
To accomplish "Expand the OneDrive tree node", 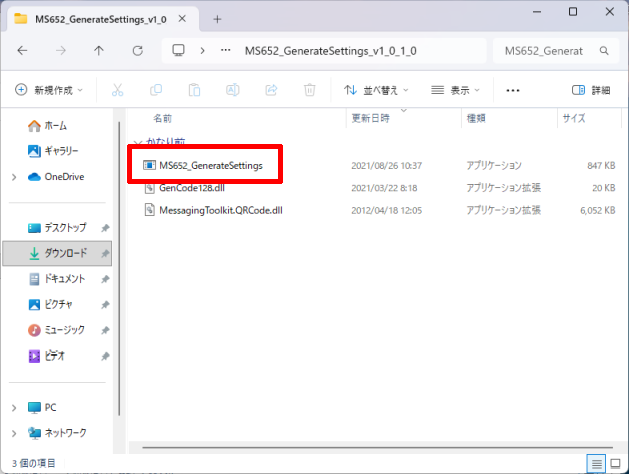I will [14, 177].
